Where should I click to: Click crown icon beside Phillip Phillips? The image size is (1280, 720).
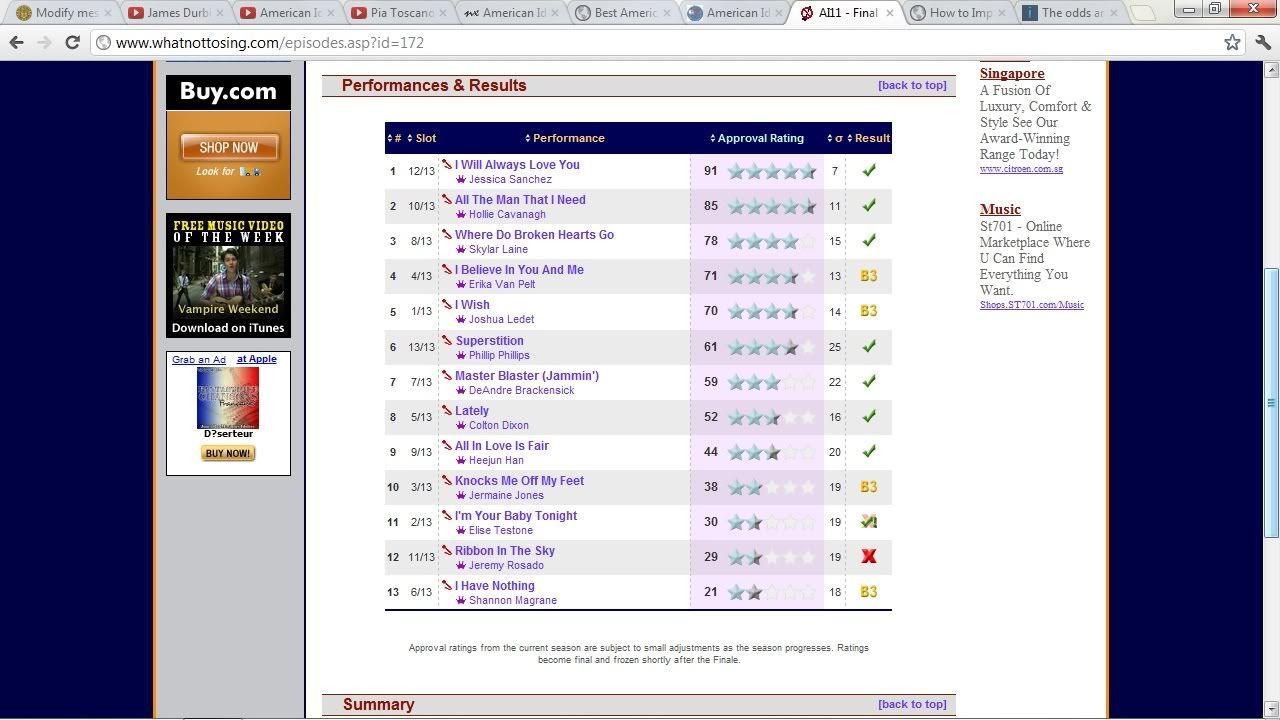[461, 356]
